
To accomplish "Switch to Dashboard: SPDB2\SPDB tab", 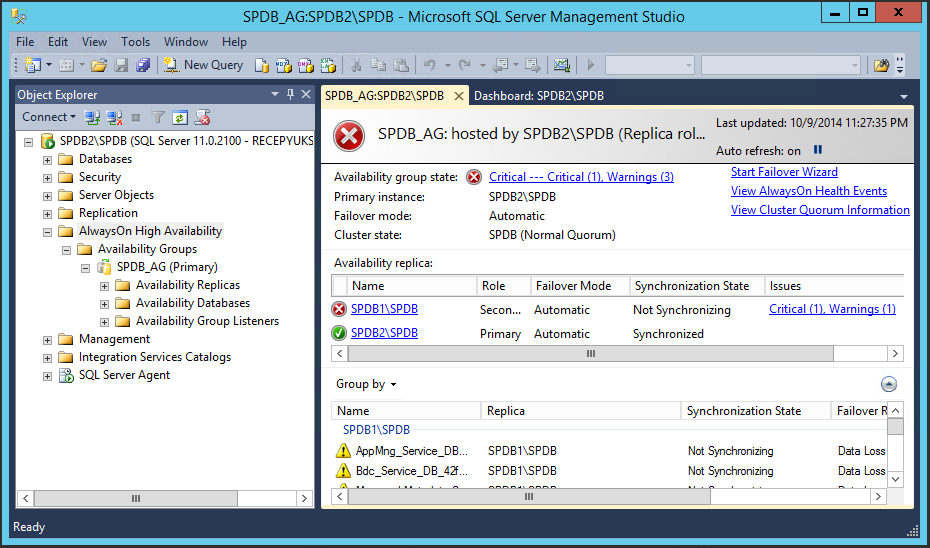I will click(539, 95).
